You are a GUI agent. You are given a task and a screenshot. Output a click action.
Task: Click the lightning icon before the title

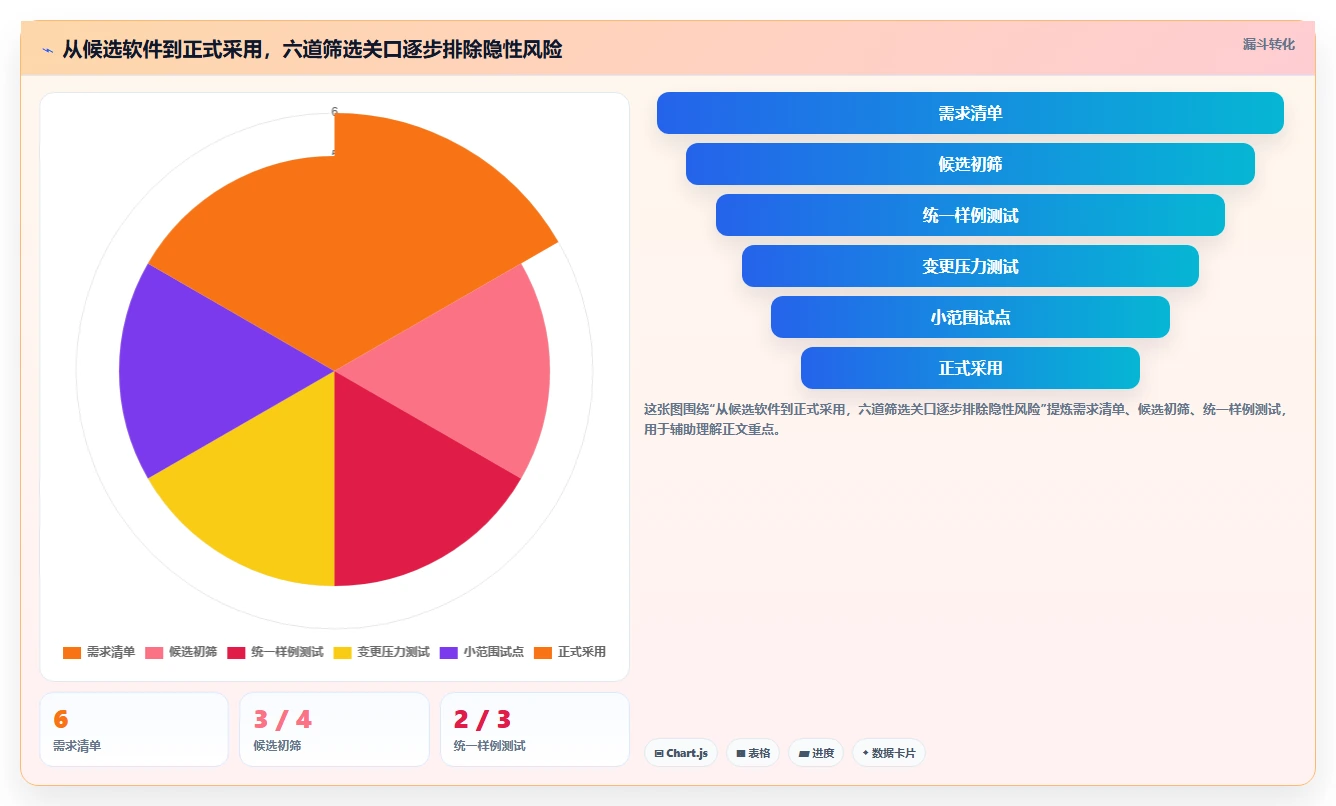[x=47, y=49]
